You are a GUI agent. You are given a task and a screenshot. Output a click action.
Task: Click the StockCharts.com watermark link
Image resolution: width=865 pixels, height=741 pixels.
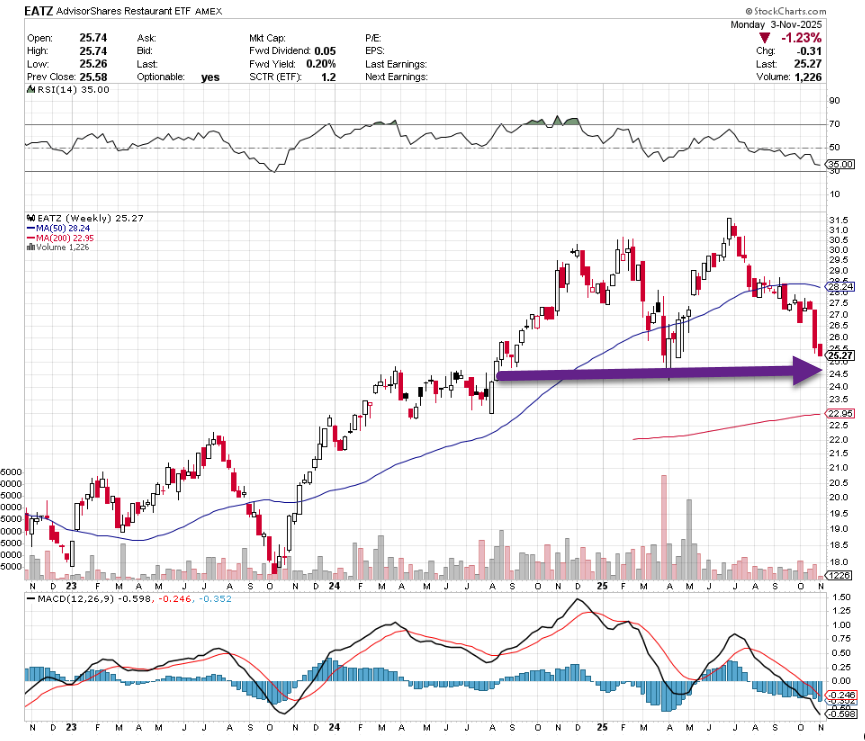tap(816, 8)
